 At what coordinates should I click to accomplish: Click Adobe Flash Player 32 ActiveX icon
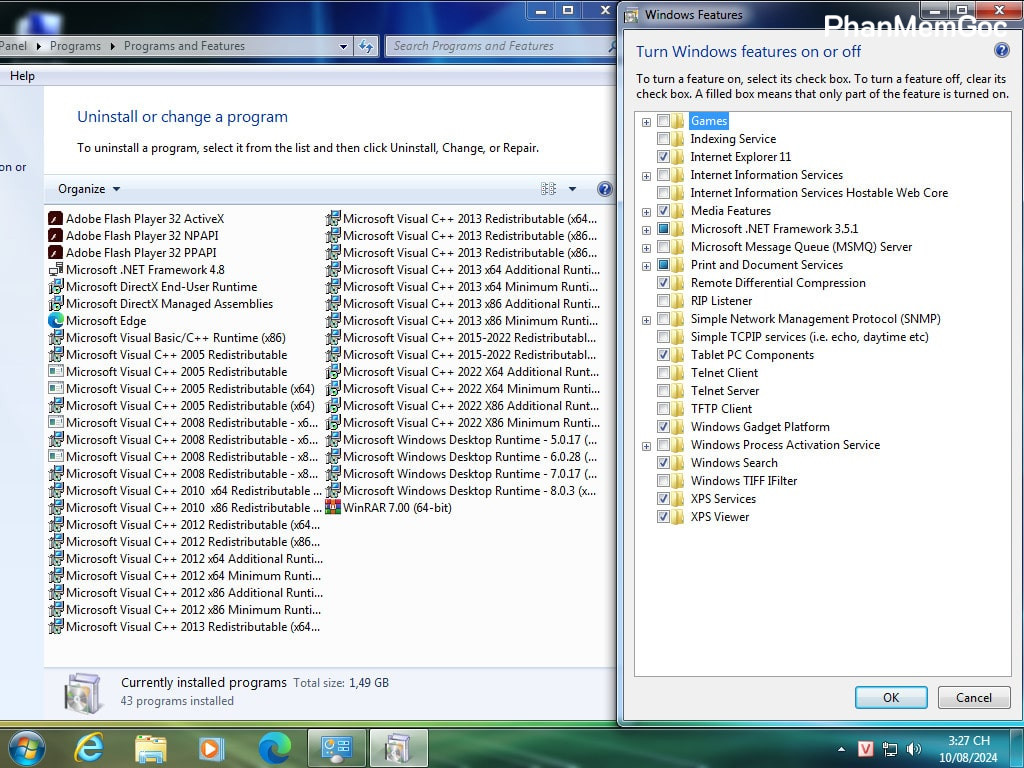(56, 219)
